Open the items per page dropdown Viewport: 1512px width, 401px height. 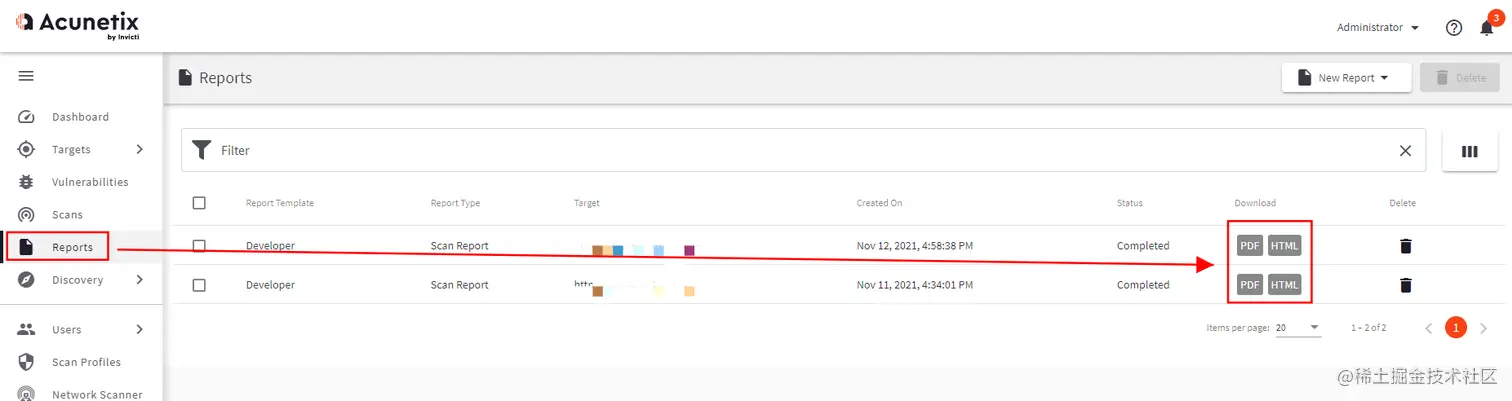pos(1298,328)
